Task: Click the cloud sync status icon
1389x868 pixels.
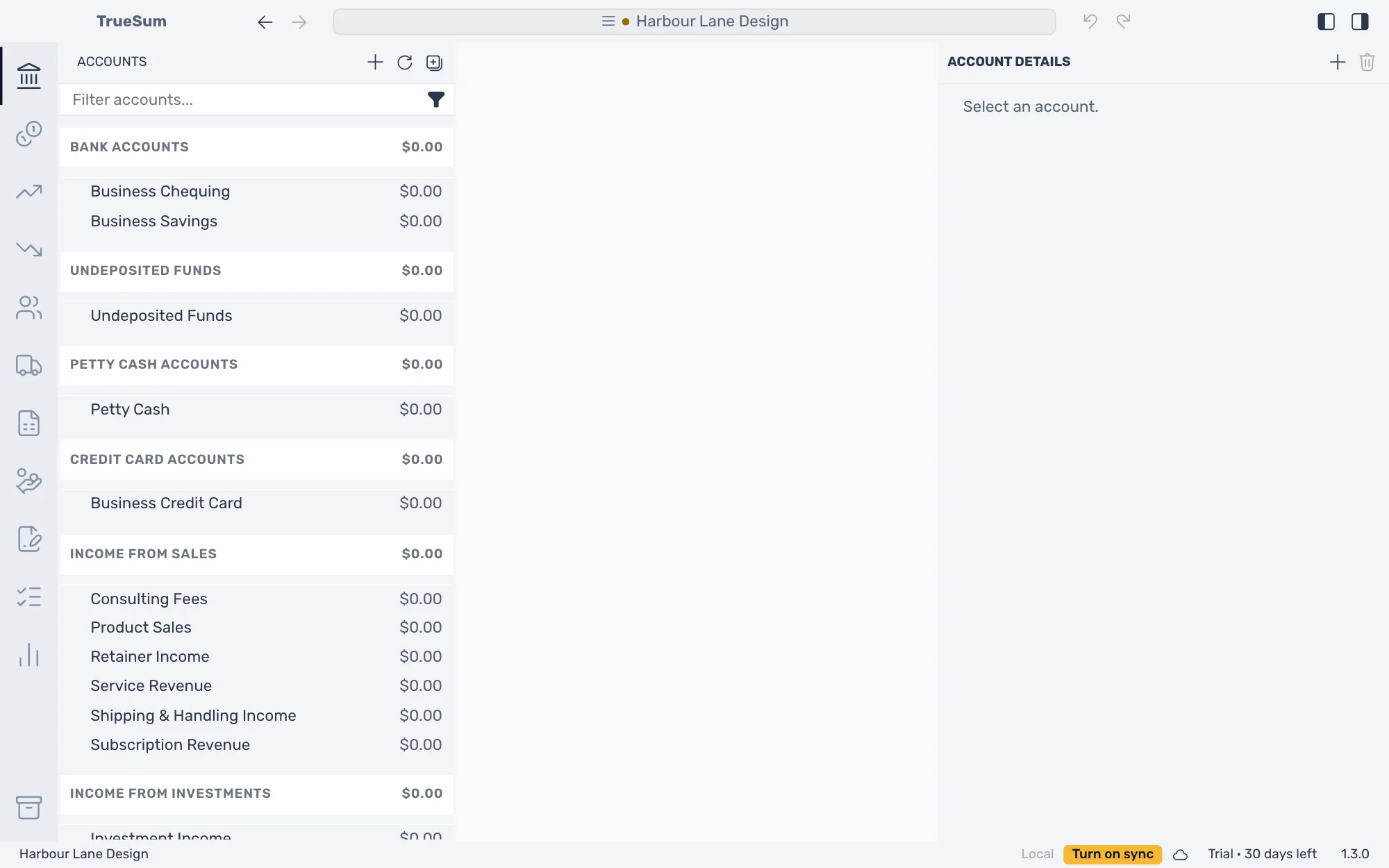Action: [x=1180, y=855]
